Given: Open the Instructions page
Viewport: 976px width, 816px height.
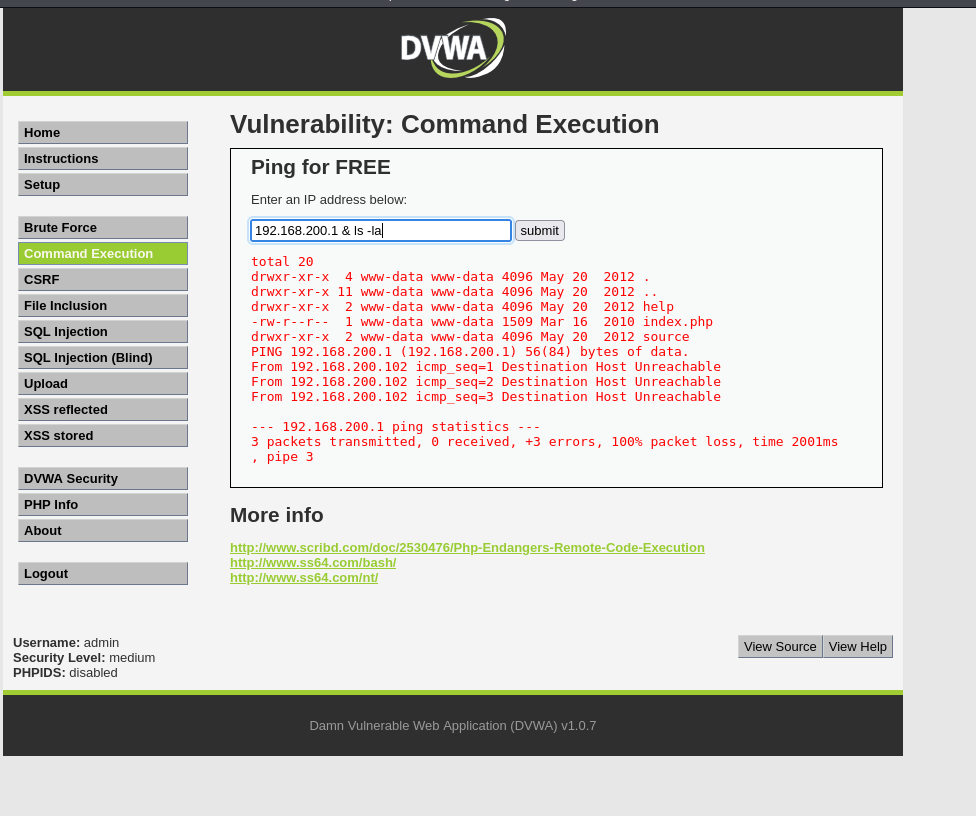Looking at the screenshot, I should (103, 159).
